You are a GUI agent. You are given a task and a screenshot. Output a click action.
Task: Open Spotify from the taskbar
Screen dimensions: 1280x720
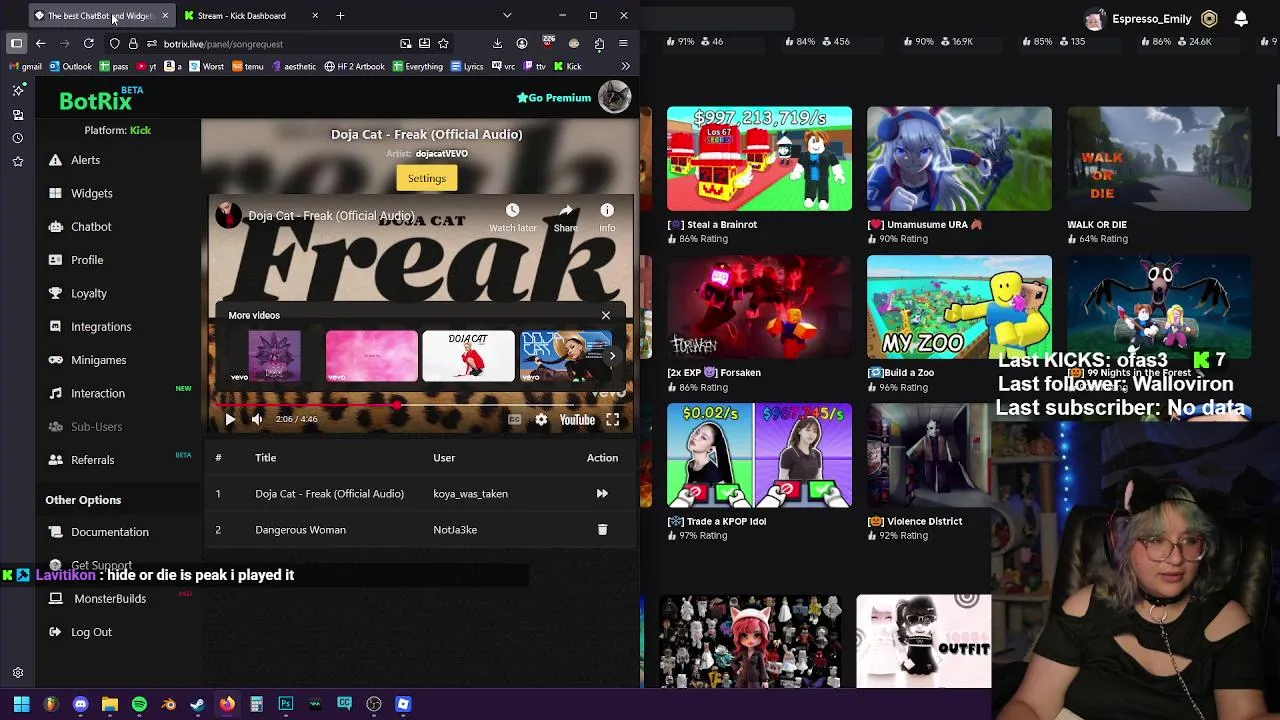[139, 704]
